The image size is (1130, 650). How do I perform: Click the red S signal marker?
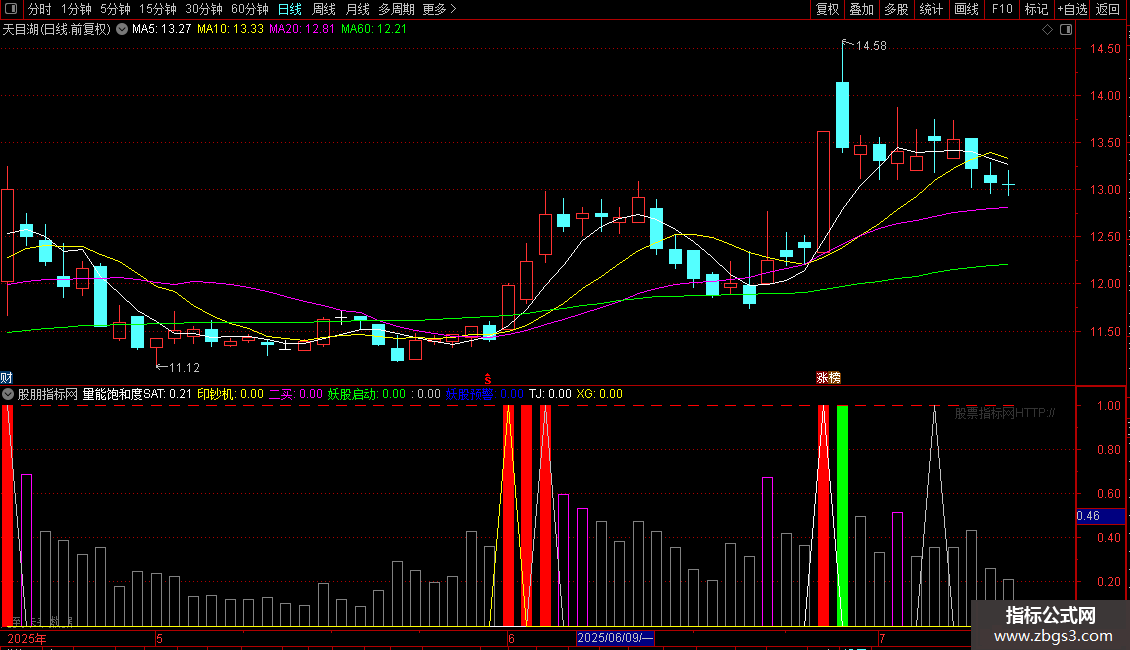488,378
